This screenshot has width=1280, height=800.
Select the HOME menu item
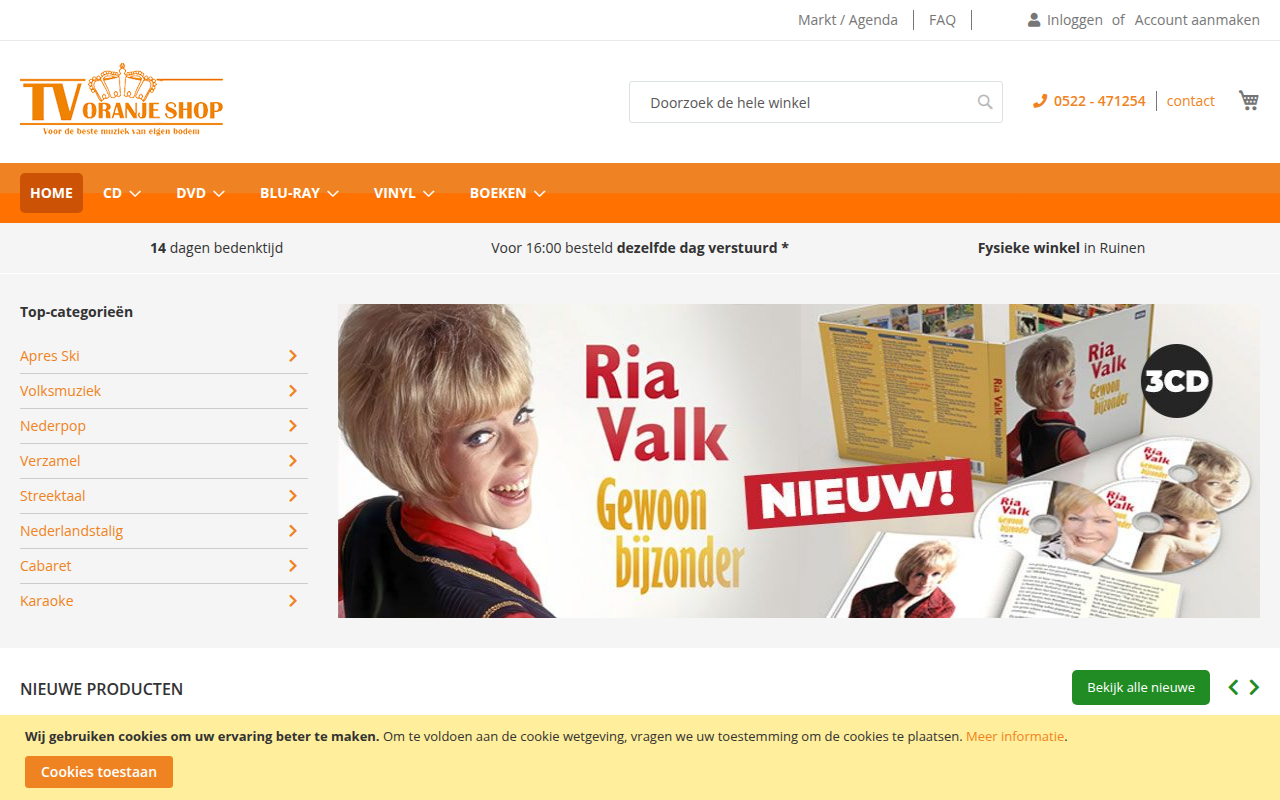[x=51, y=193]
